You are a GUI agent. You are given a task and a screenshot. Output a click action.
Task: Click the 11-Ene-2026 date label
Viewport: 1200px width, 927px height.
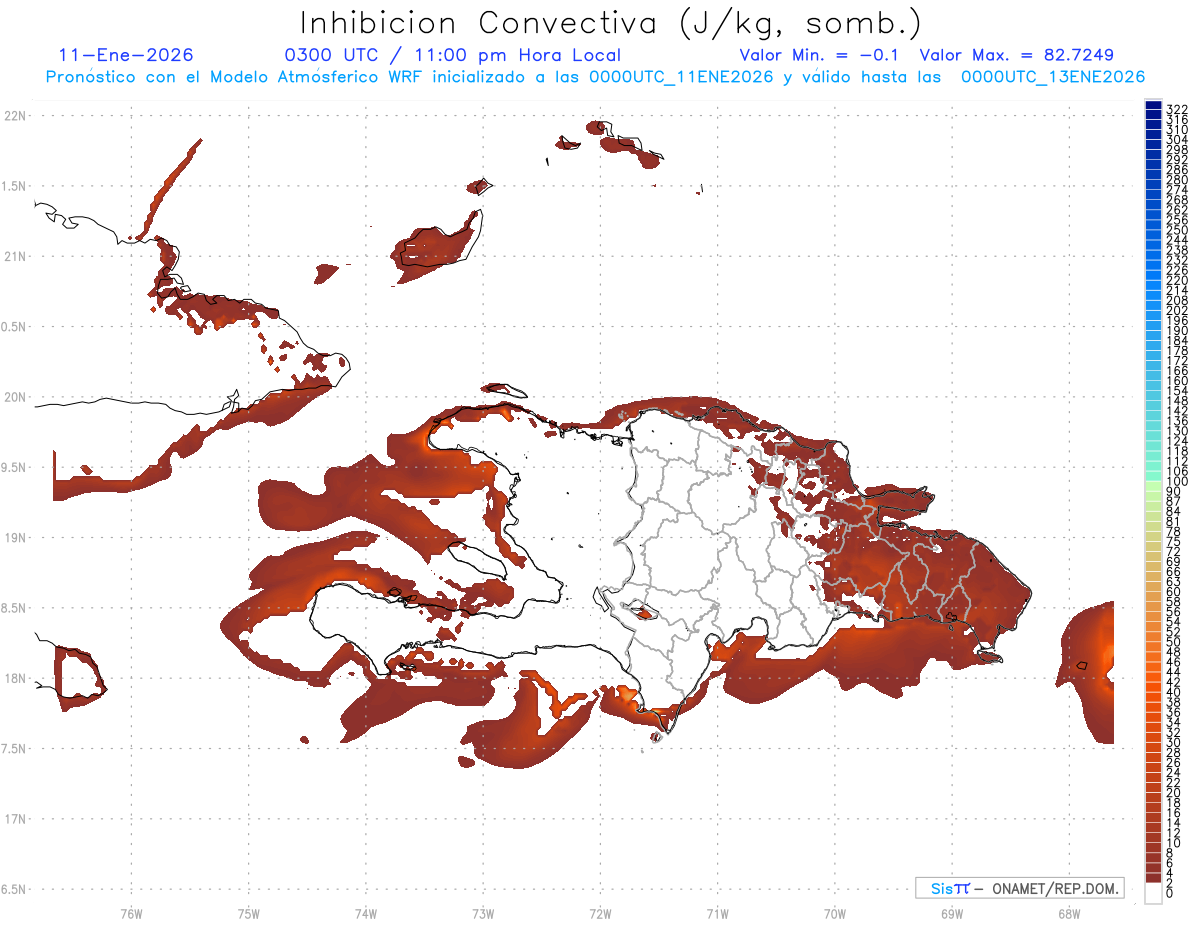pos(126,55)
